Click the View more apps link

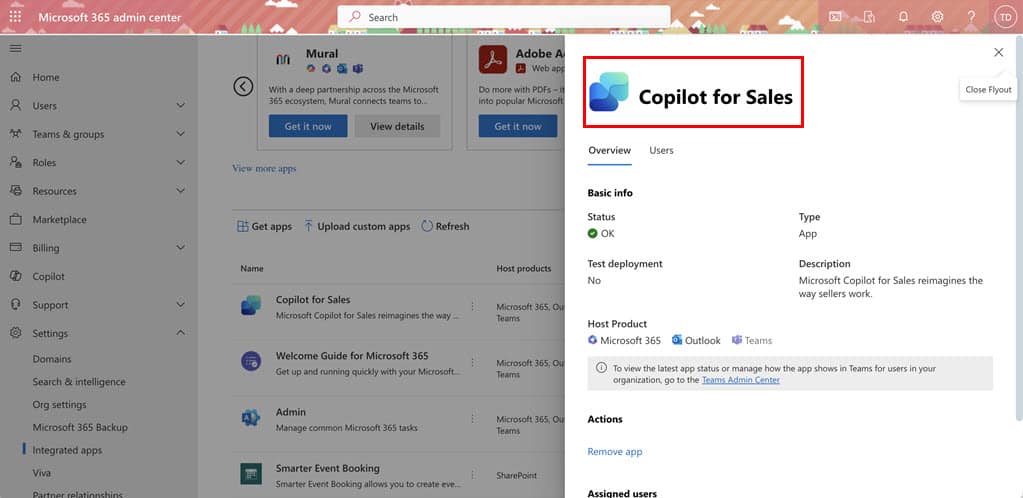(x=264, y=168)
